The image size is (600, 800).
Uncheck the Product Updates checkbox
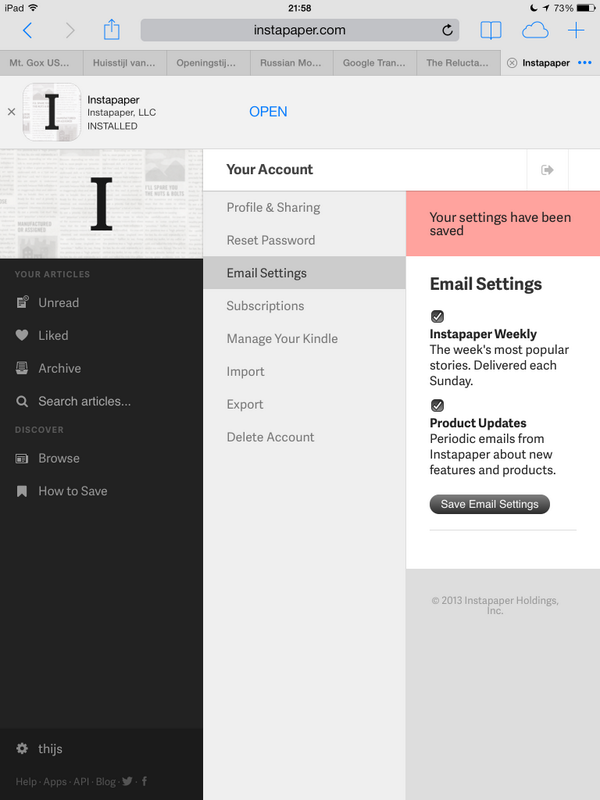coord(437,406)
